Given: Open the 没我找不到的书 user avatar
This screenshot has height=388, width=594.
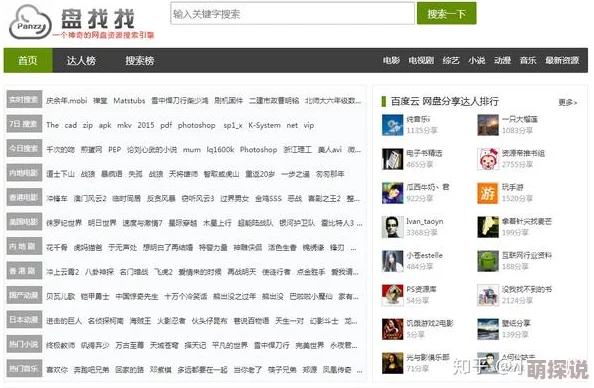Looking at the screenshot, I should click(488, 295).
